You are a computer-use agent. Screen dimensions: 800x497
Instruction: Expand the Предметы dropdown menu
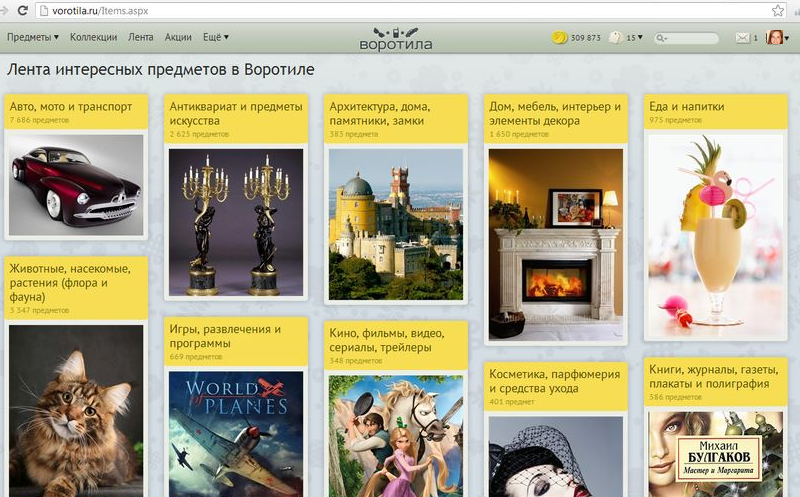[33, 37]
